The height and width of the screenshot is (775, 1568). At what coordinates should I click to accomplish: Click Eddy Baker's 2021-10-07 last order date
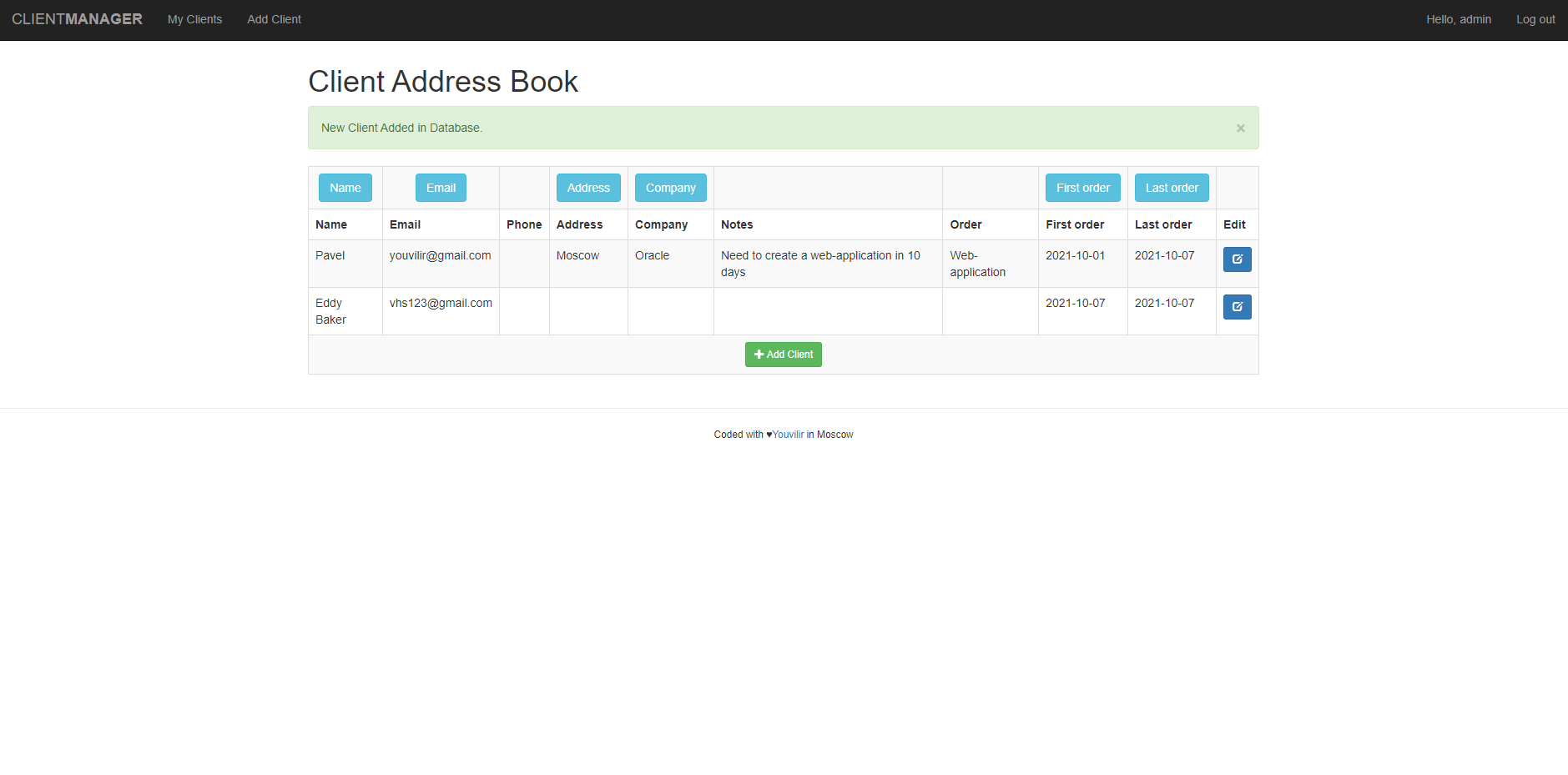pyautogui.click(x=1164, y=303)
